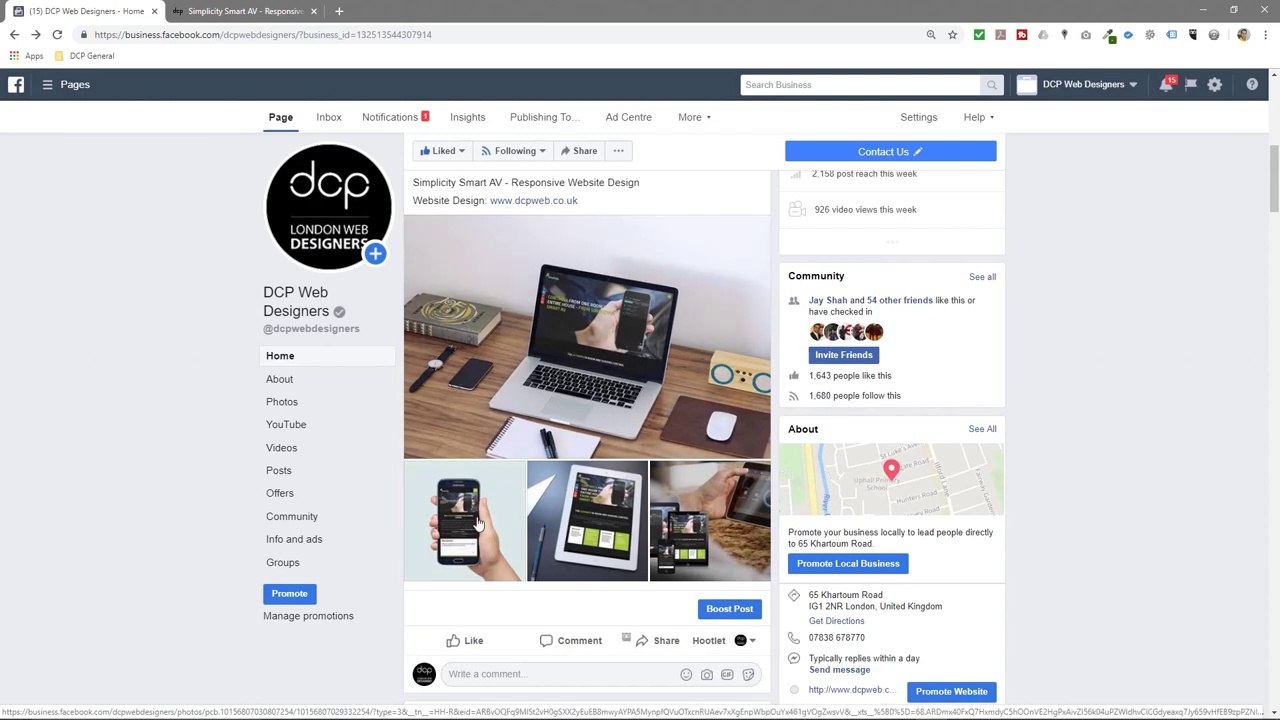Click the browser zoom magnifier icon

931,35
